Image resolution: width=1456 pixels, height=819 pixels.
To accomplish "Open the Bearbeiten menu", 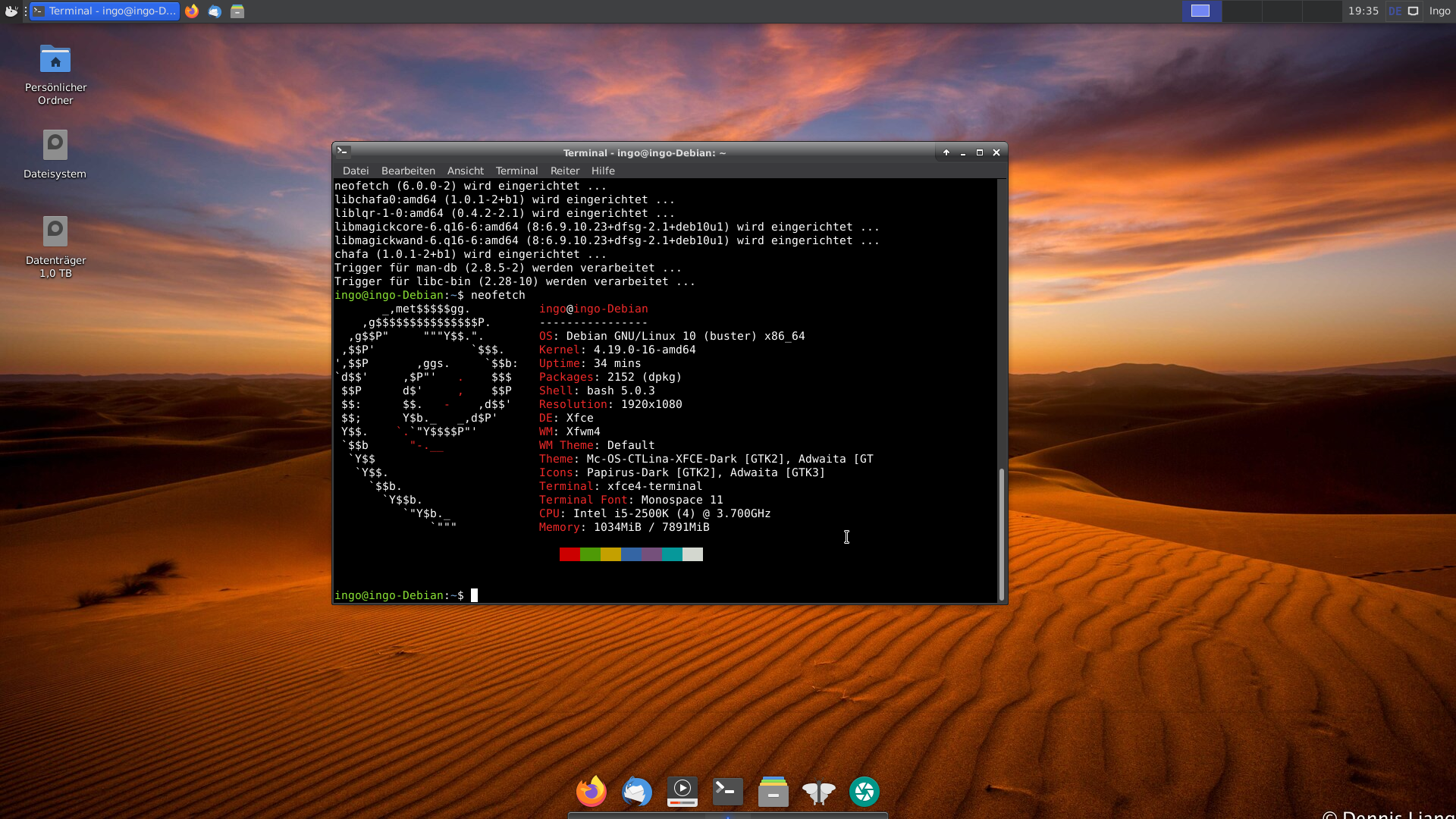I will 407,171.
